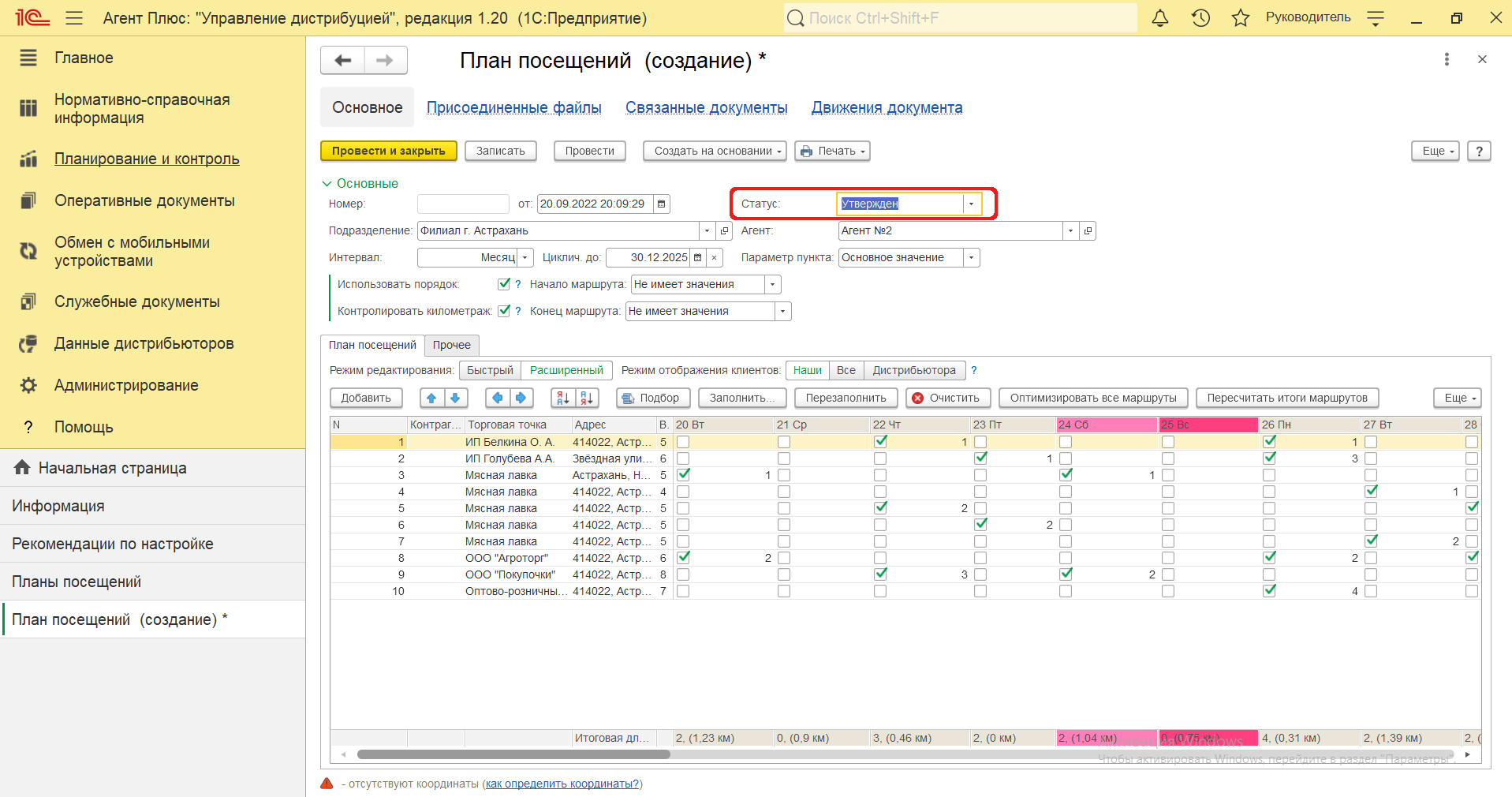Open notifications bell icon
Screen dimensions: 1512x797
pyautogui.click(x=1159, y=17)
